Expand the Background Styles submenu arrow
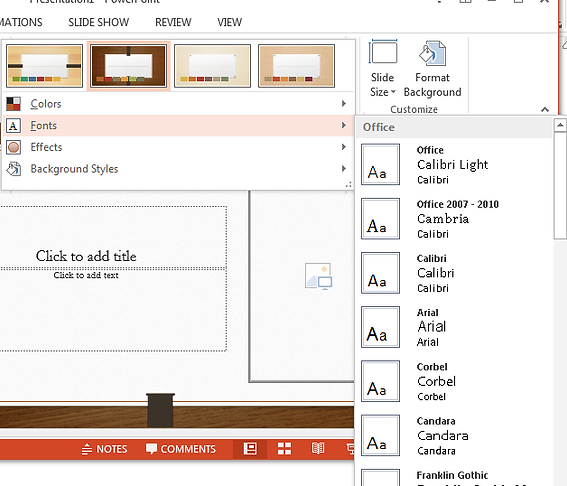The height and width of the screenshot is (486, 567). pos(344,169)
